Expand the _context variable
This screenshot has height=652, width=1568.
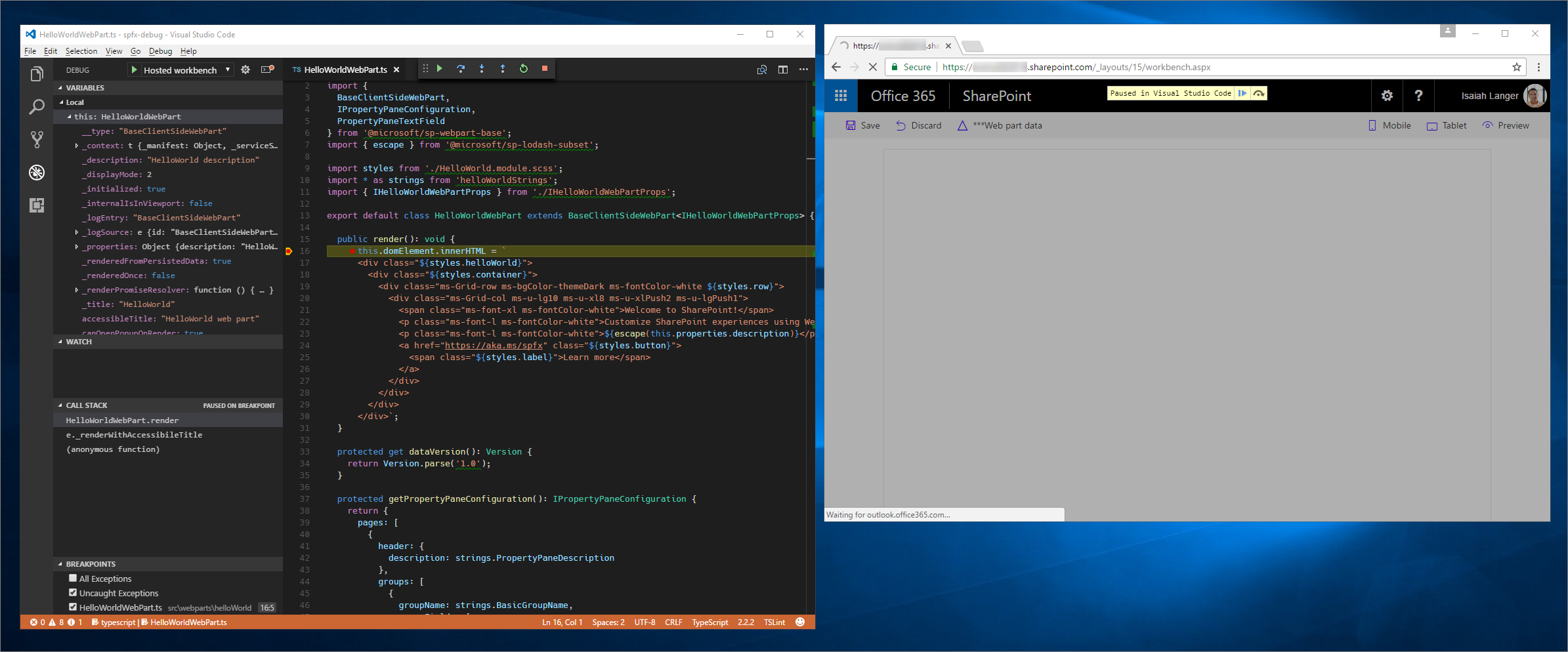click(x=77, y=145)
